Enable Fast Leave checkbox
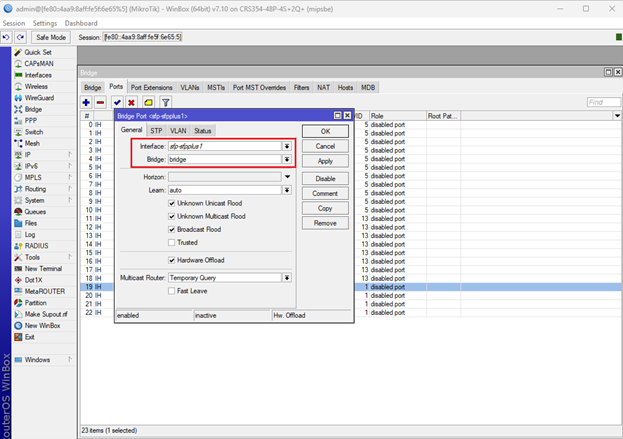This screenshot has width=623, height=439. point(172,291)
